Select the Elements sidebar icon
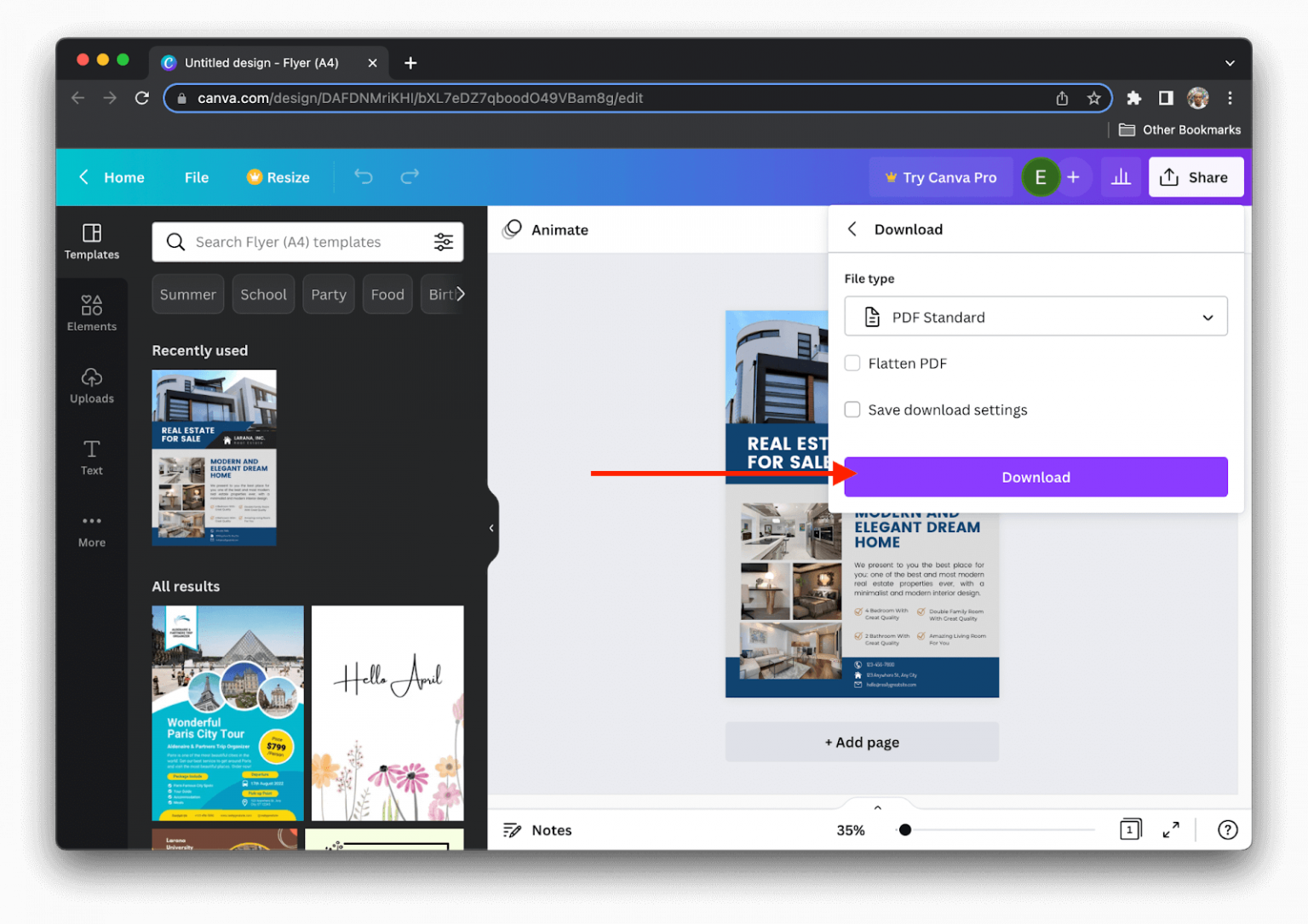Screen dimensions: 1308x924 coord(91,313)
